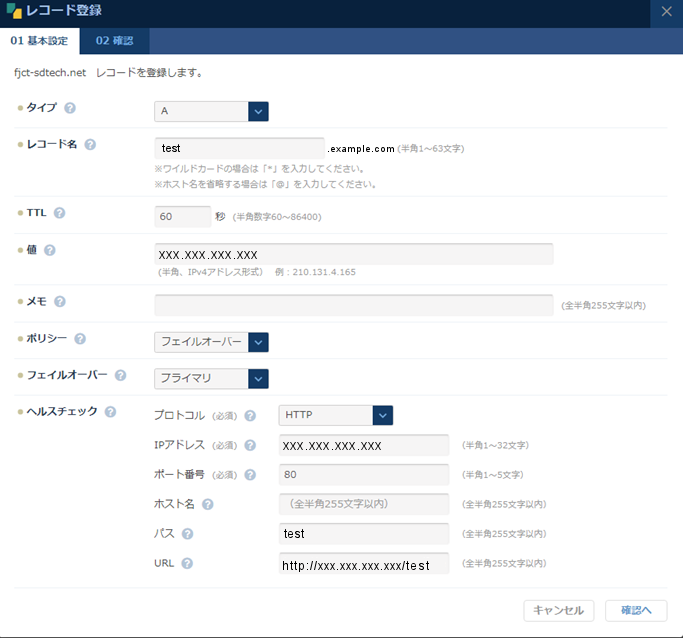
Task: Open the プロトコル dropdown showing HTTP
Action: point(335,415)
